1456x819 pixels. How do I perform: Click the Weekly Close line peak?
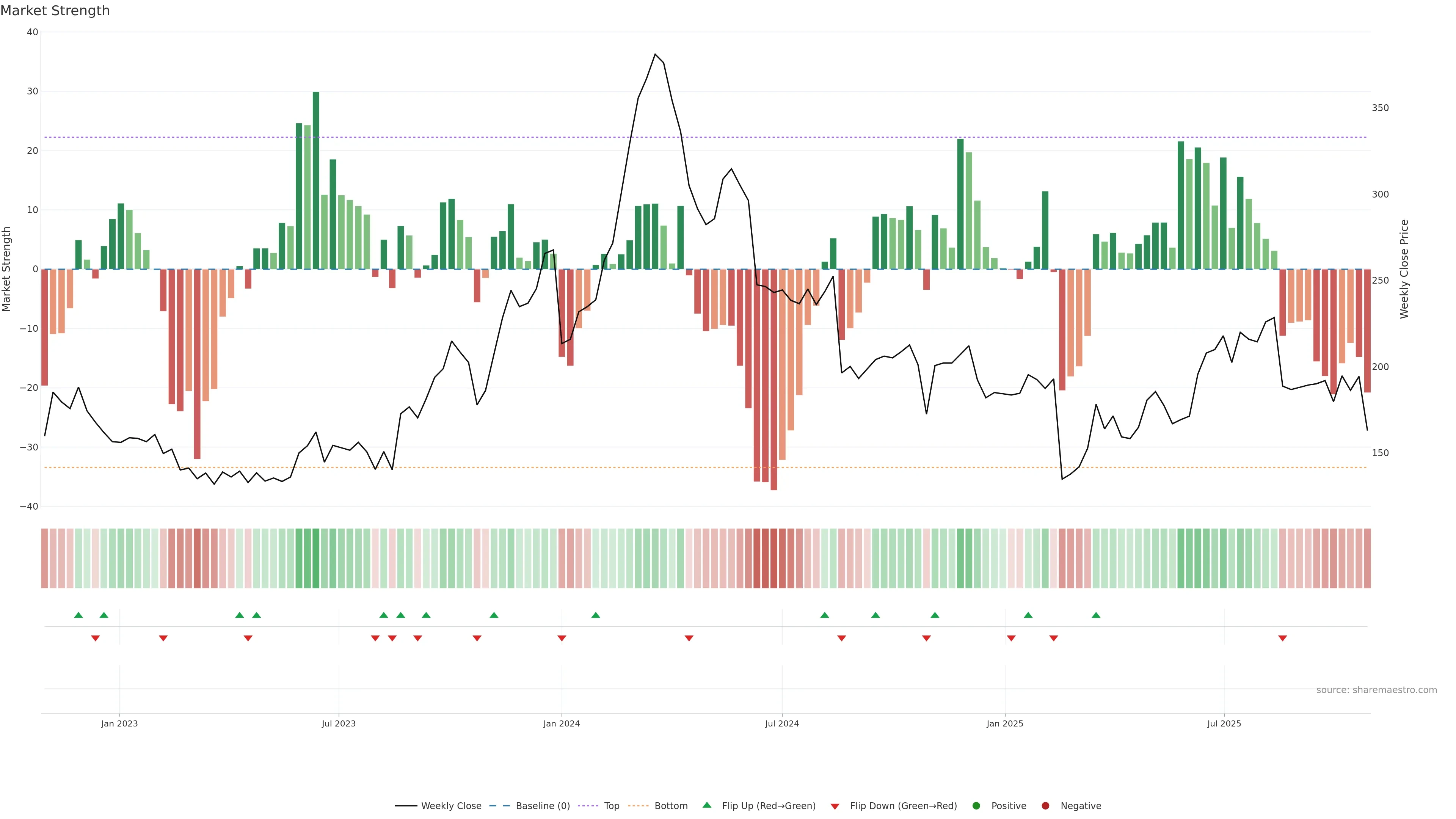pyautogui.click(x=655, y=54)
